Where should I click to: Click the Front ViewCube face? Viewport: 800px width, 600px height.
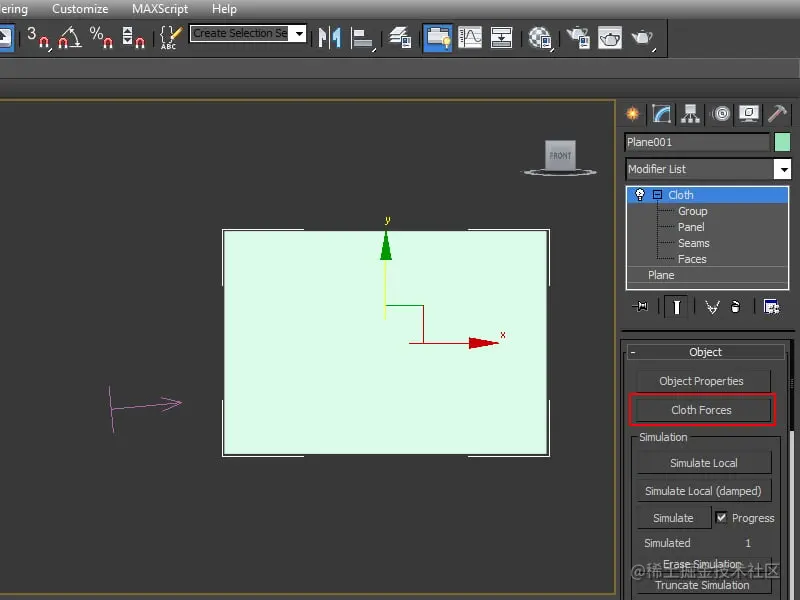point(560,155)
